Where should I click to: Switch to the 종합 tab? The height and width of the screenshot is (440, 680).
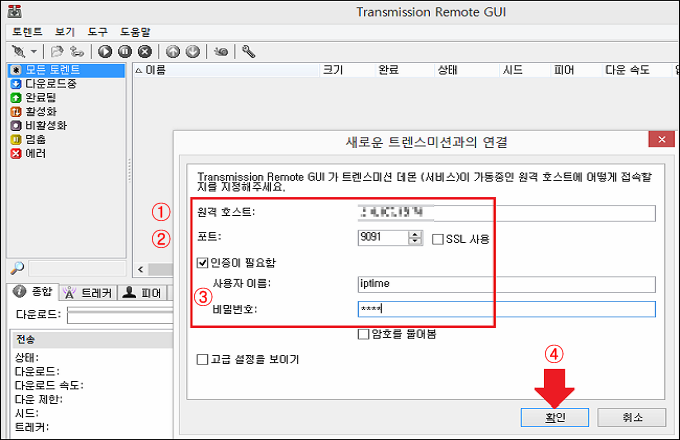pyautogui.click(x=33, y=292)
